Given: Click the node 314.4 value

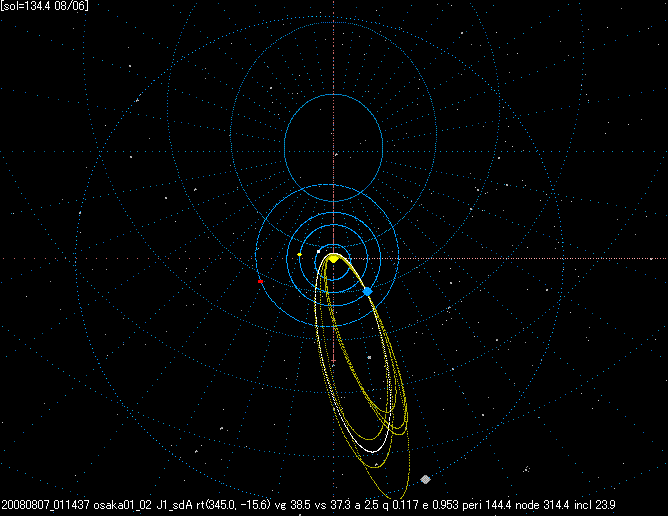Looking at the screenshot, I should point(542,505).
